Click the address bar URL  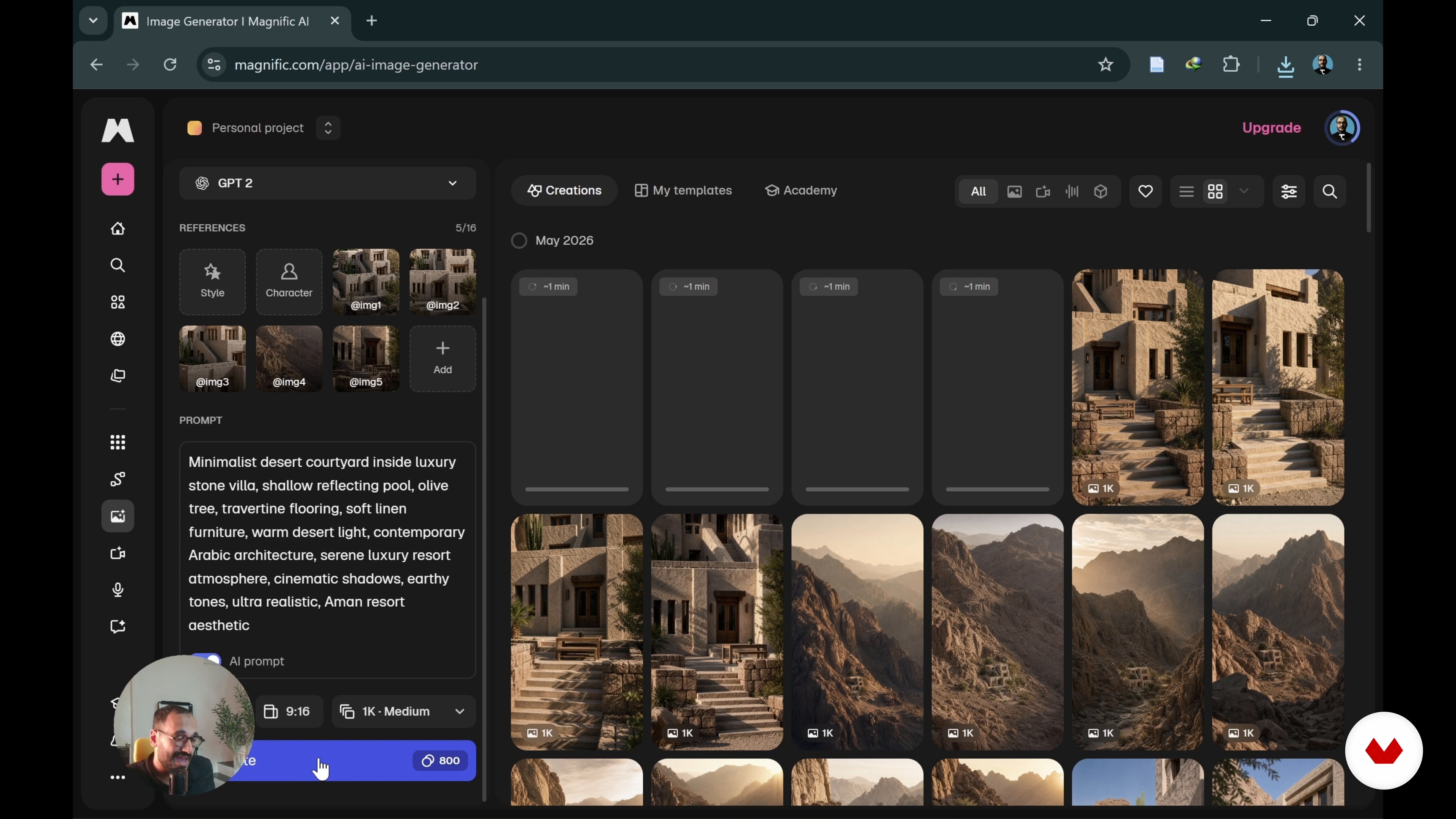point(356,65)
